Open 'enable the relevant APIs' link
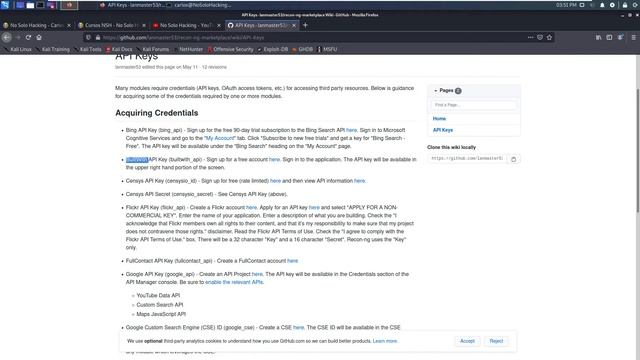This screenshot has width=640, height=360. 234,282
